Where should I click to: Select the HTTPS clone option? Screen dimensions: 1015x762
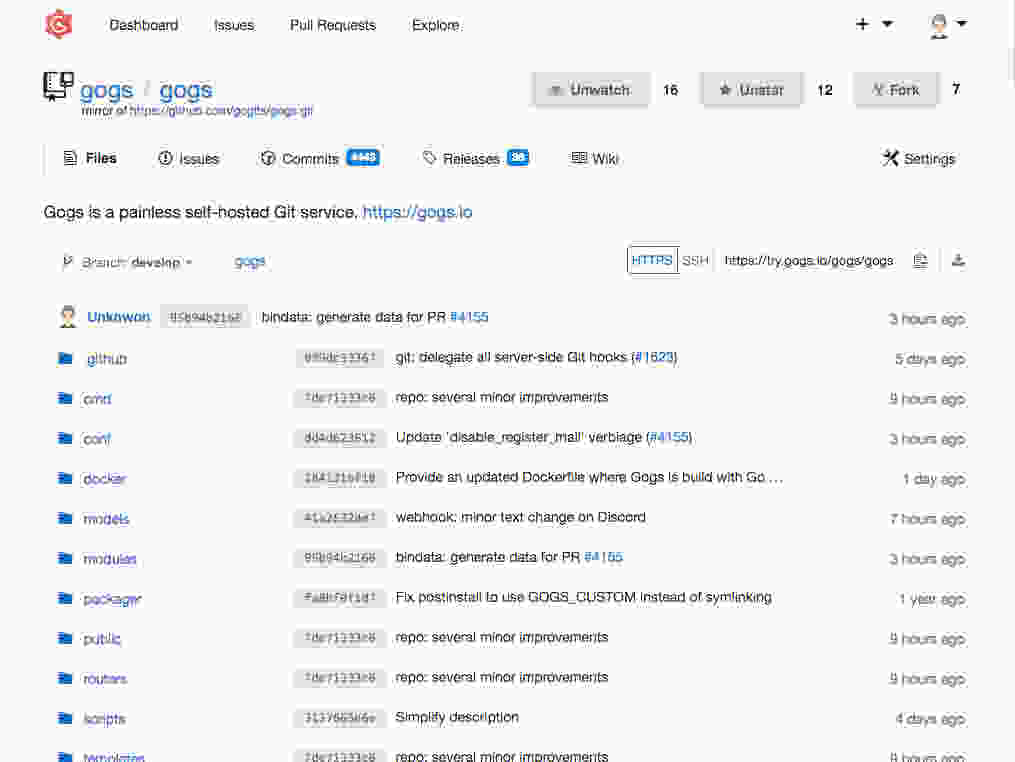point(652,260)
